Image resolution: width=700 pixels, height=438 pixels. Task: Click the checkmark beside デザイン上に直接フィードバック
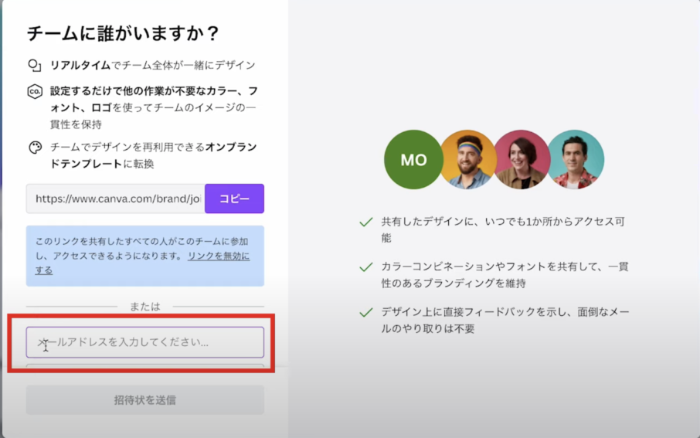pyautogui.click(x=366, y=312)
